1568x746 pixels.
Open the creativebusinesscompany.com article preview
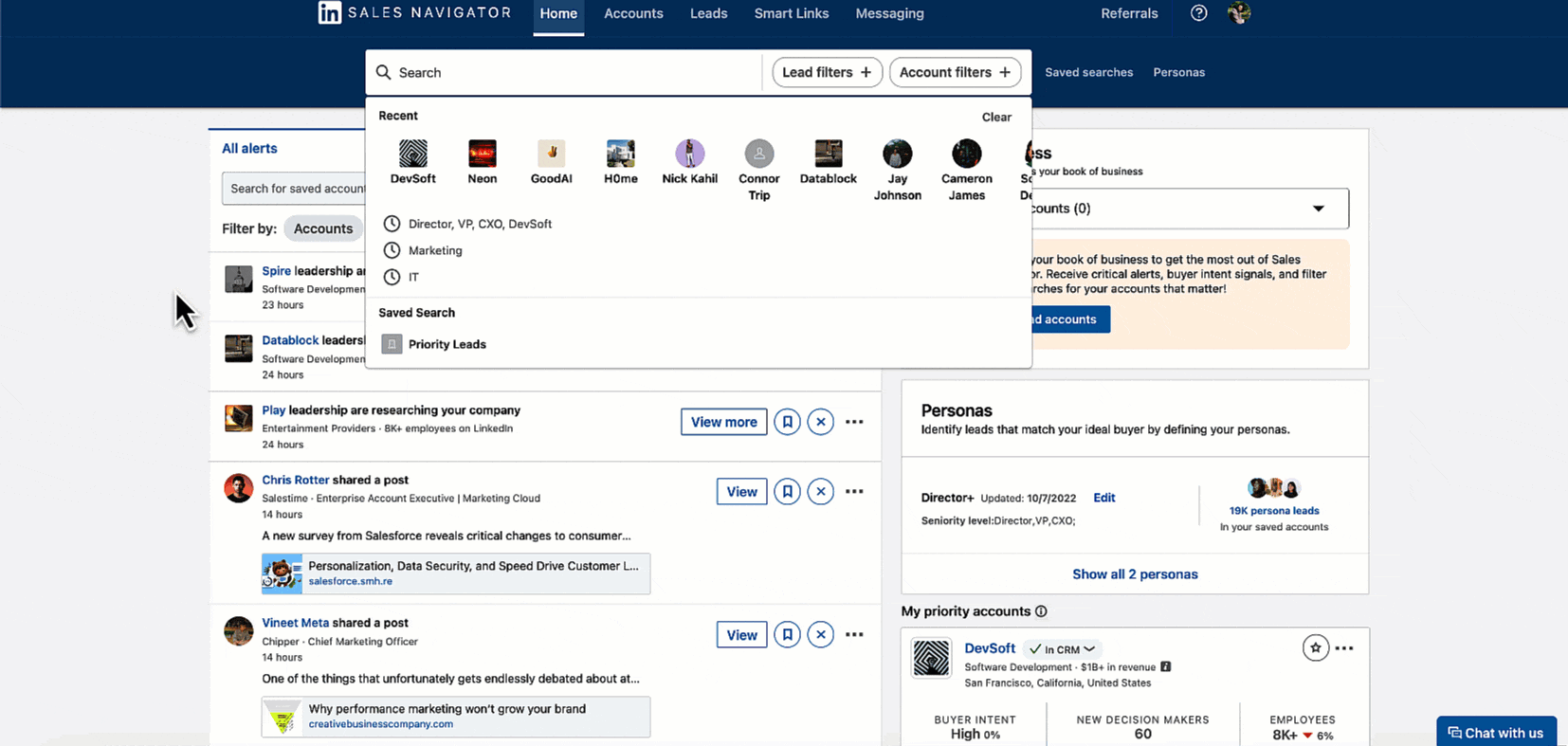point(456,717)
